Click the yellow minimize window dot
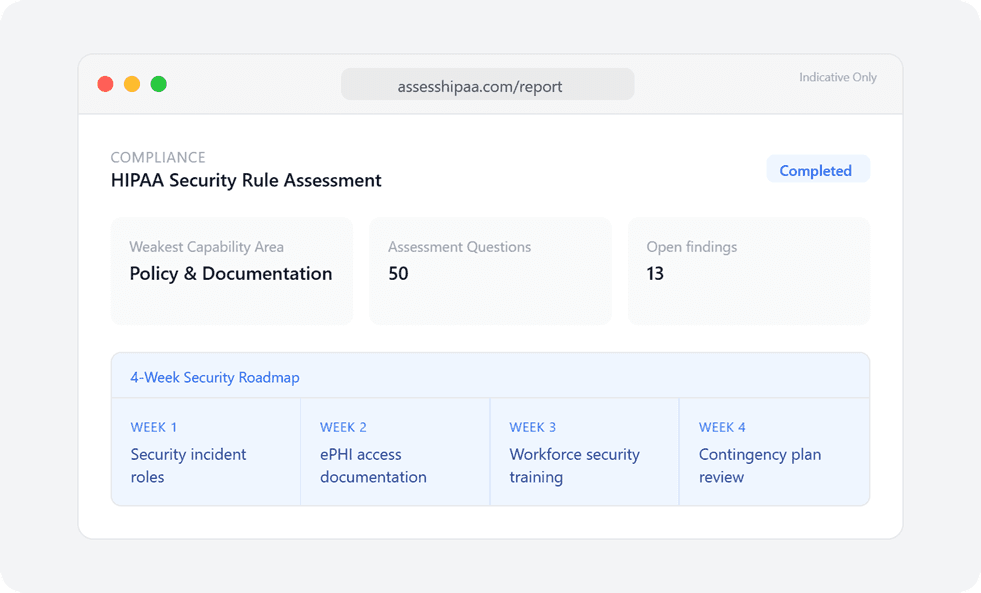This screenshot has width=981, height=593. pos(132,84)
